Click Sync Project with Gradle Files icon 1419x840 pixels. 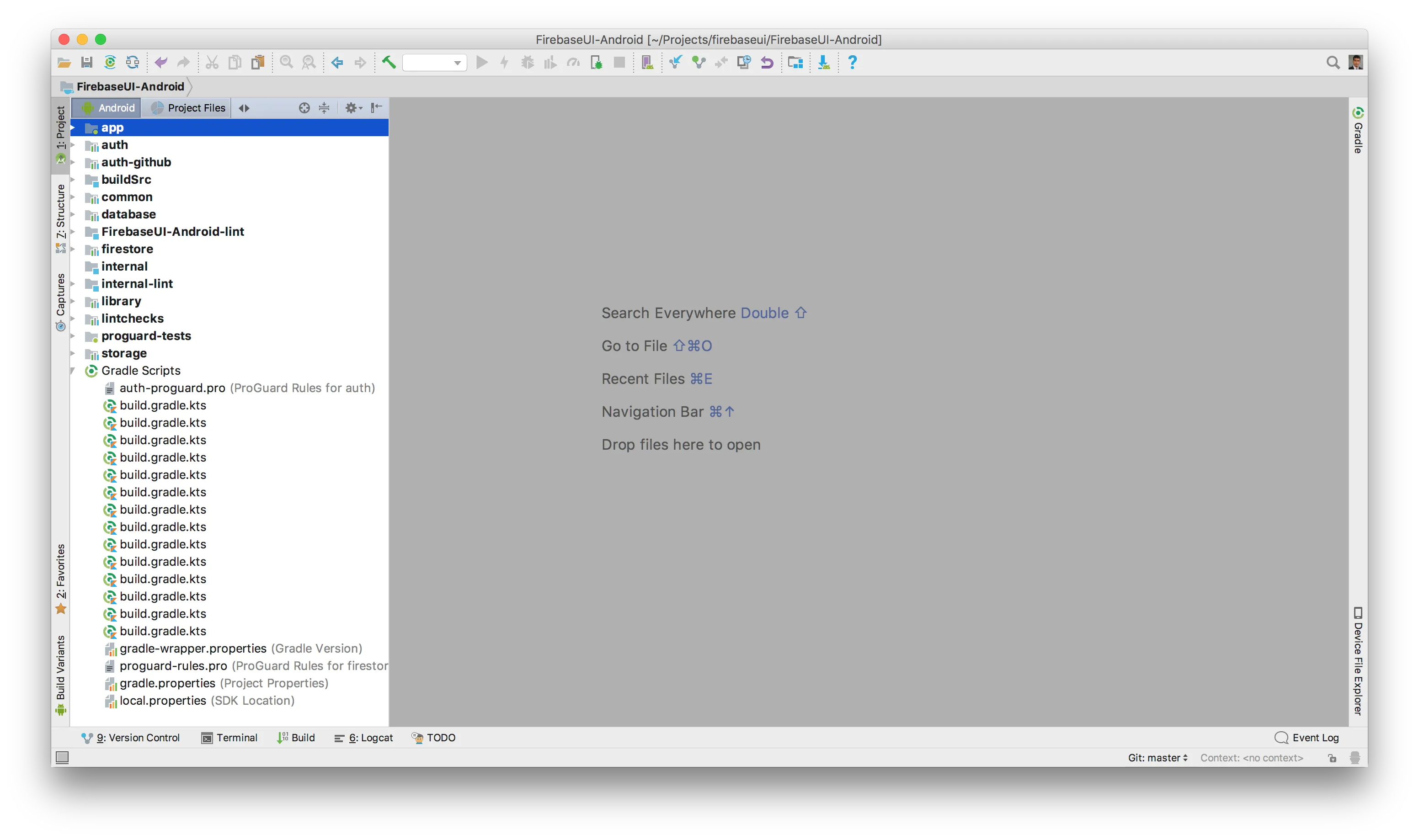tap(110, 62)
